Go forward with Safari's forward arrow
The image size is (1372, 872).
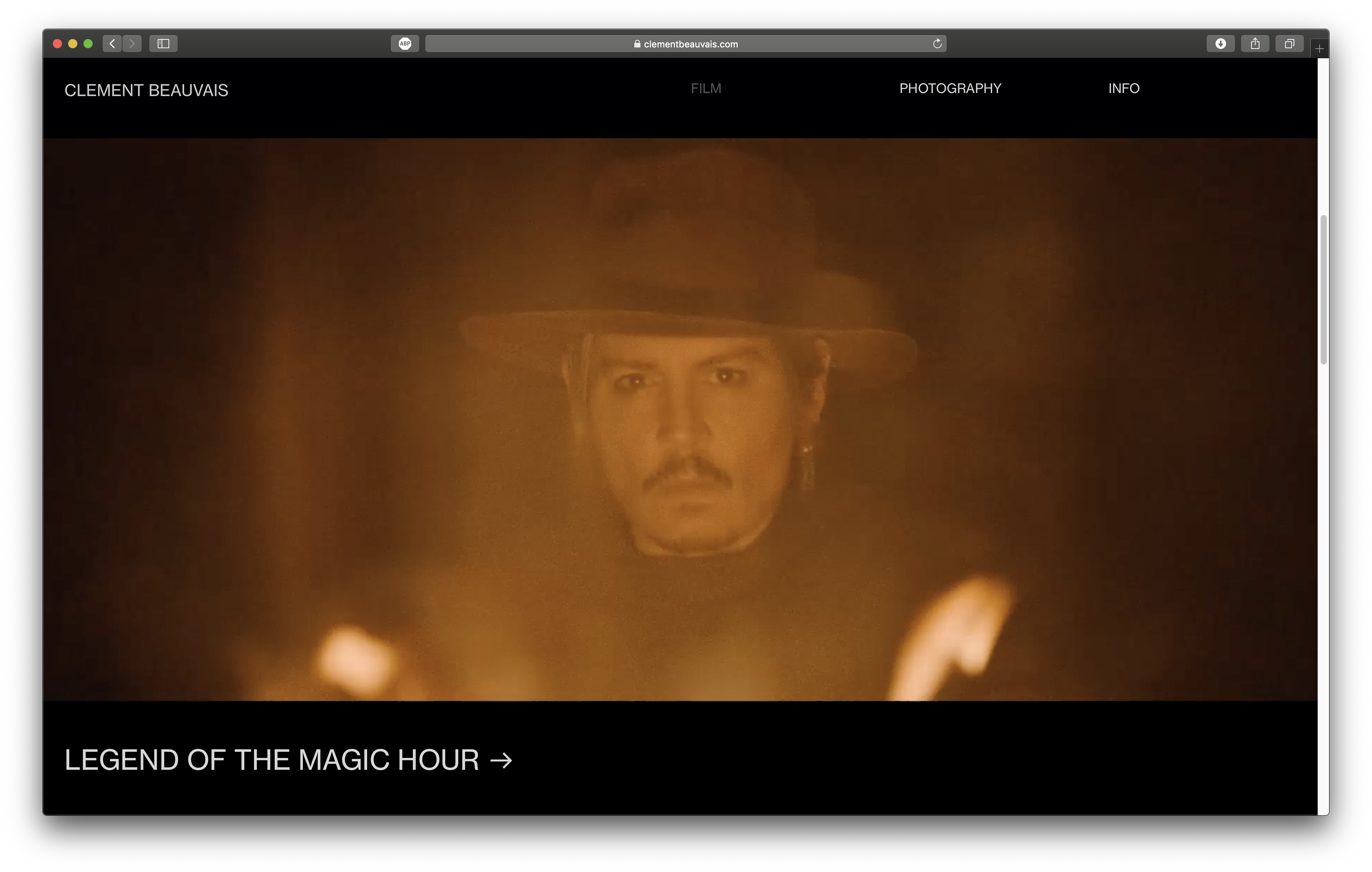click(x=132, y=44)
